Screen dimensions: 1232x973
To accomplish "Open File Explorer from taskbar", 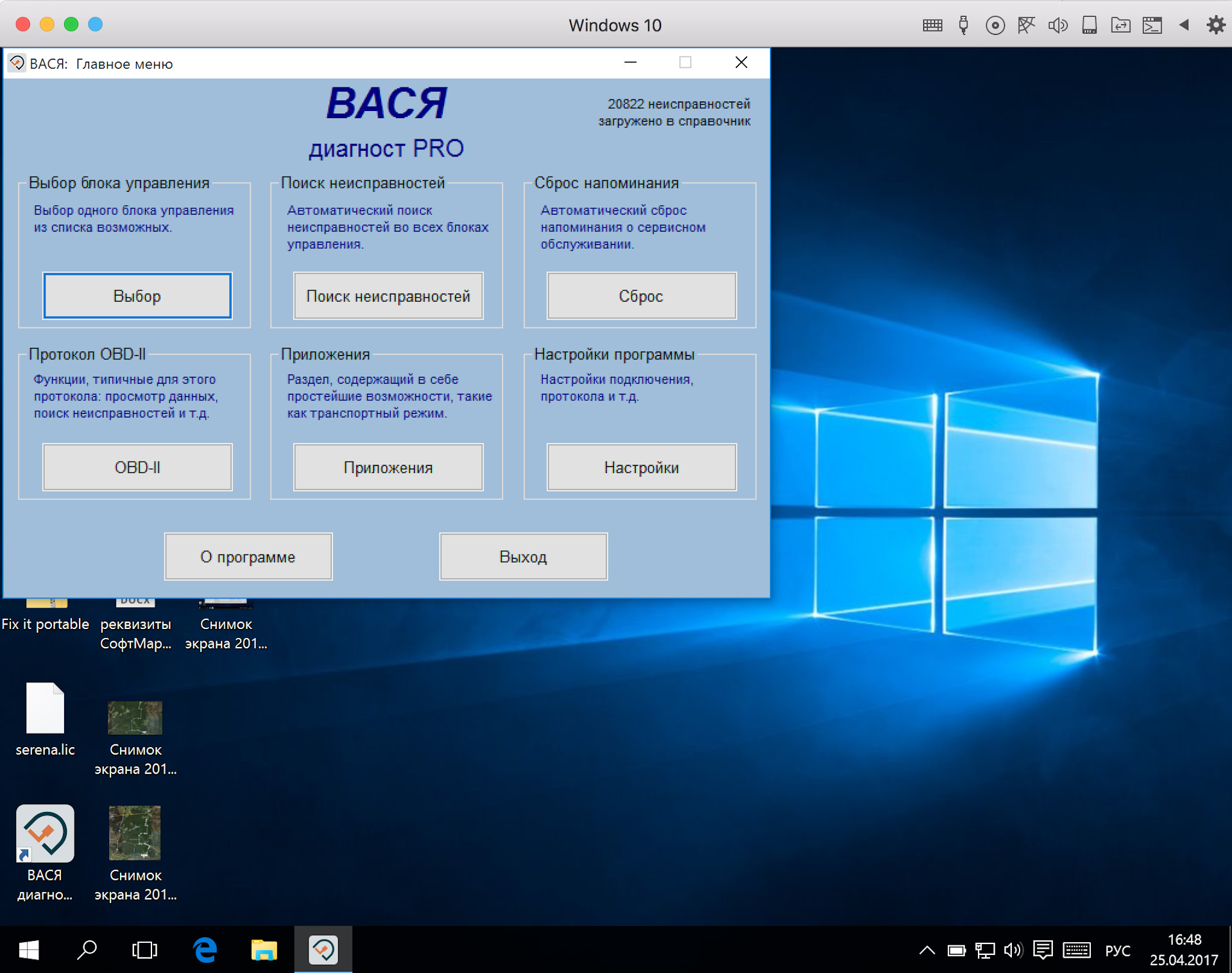I will click(264, 950).
